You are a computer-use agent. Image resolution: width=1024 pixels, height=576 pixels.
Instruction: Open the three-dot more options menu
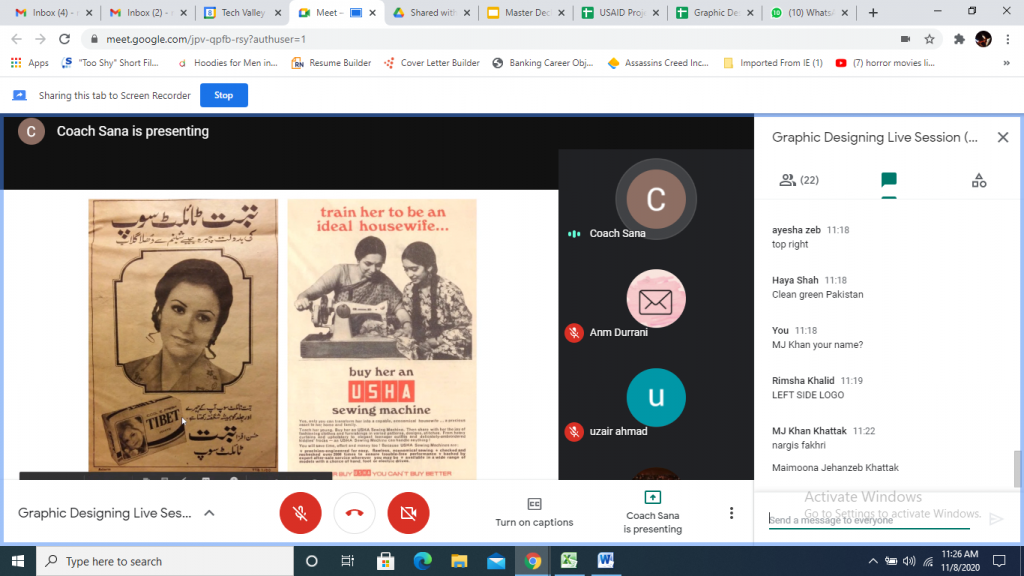(731, 513)
